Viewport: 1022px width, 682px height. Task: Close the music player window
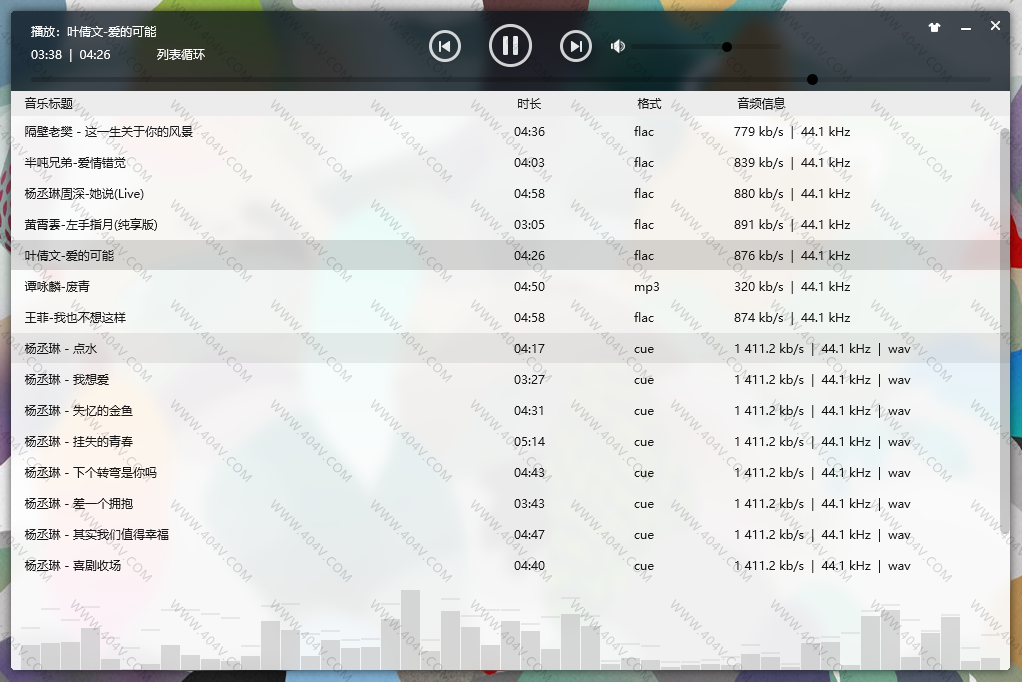pos(995,27)
